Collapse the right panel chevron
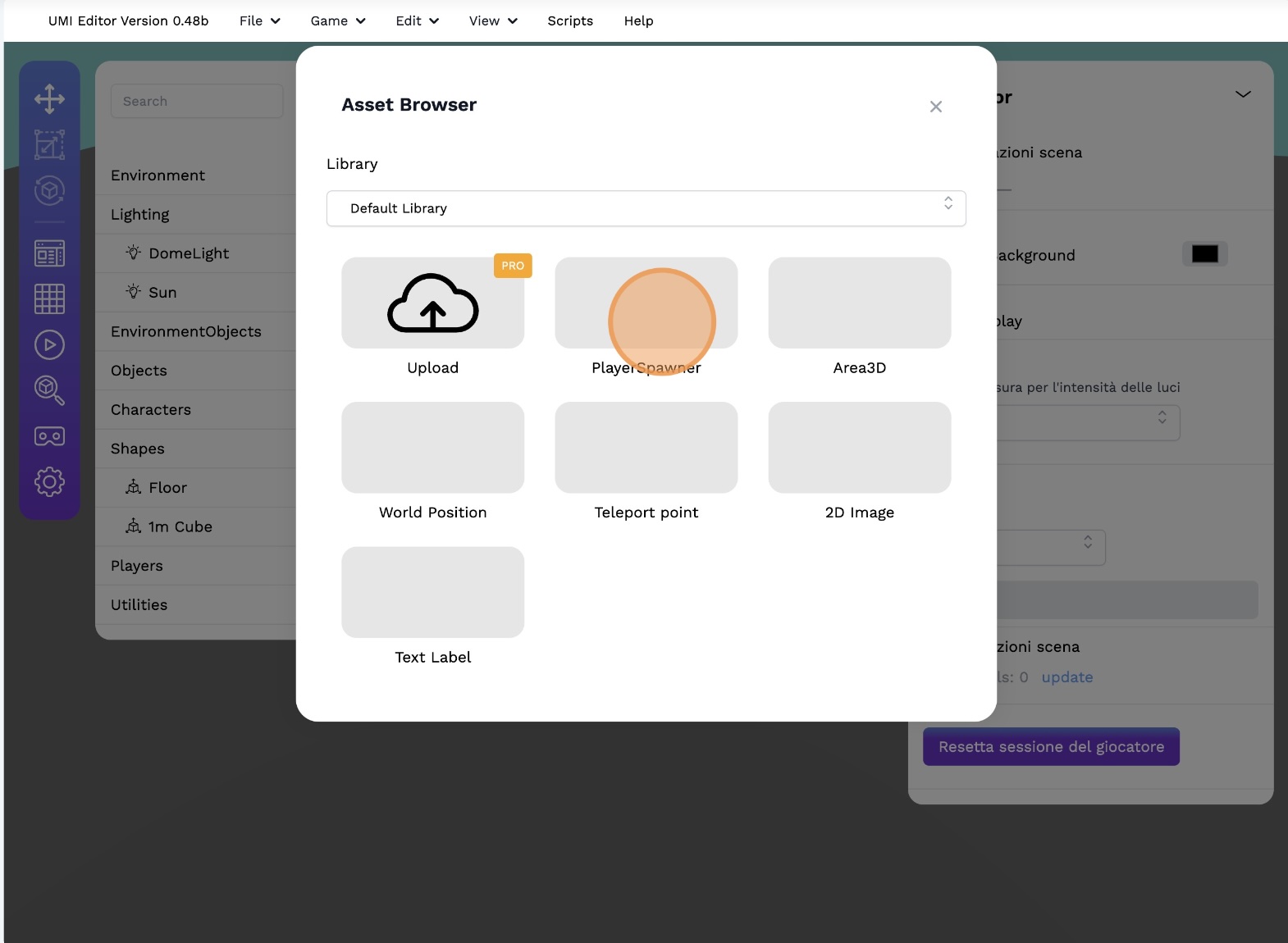Screen dimensions: 1288x943 pos(1243,94)
